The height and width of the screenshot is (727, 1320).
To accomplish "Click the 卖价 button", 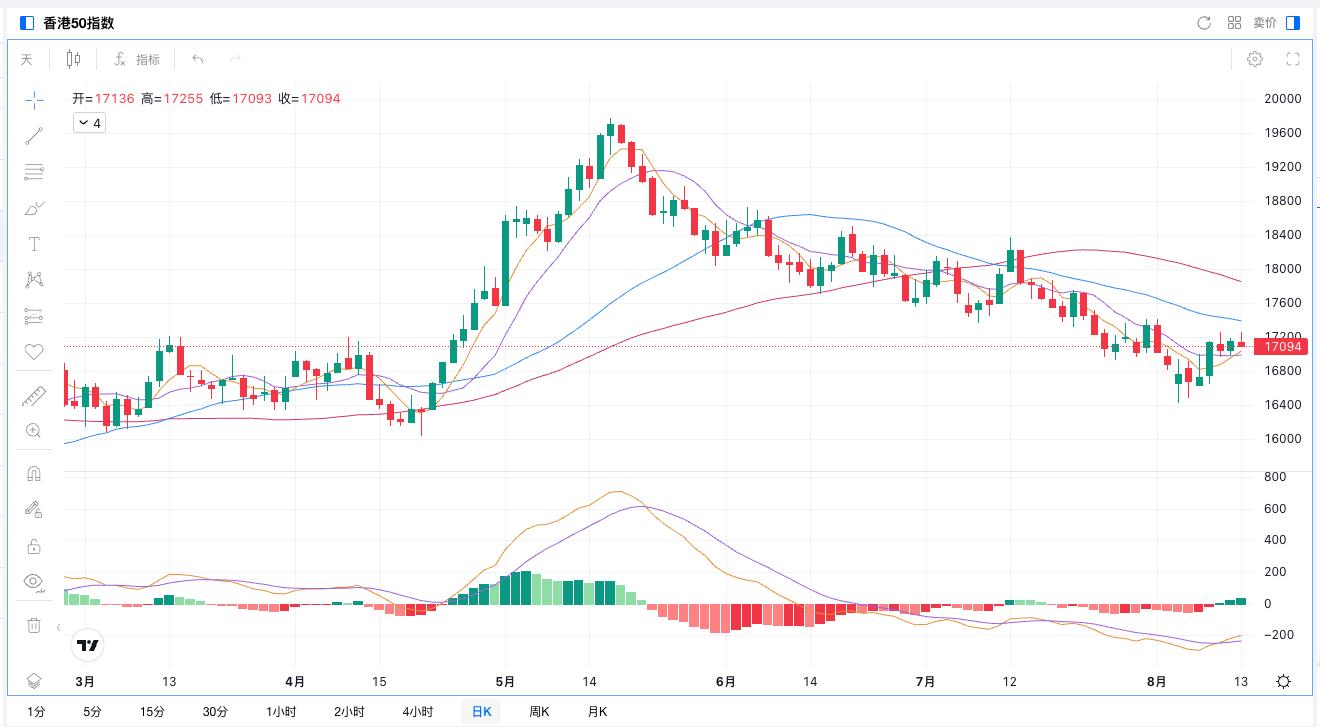I will pyautogui.click(x=1265, y=23).
